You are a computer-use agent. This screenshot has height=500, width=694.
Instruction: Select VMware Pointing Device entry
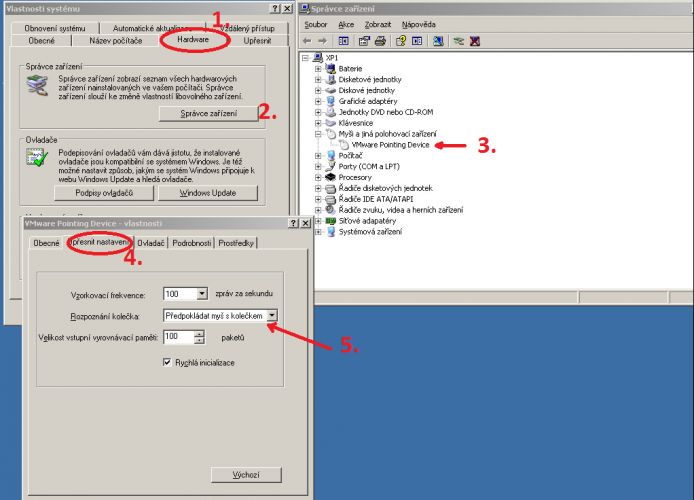click(390, 145)
